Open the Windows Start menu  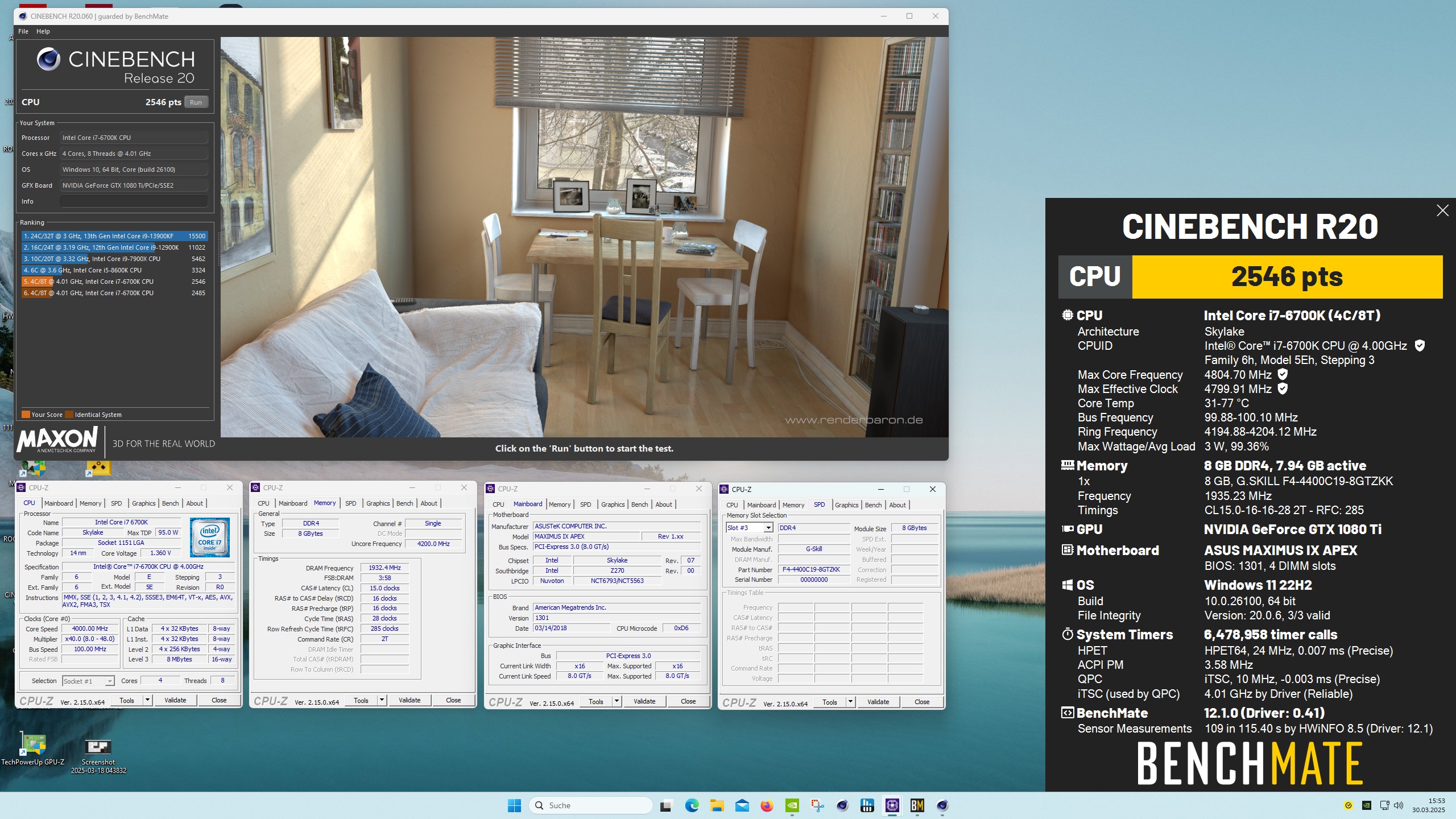coord(514,805)
